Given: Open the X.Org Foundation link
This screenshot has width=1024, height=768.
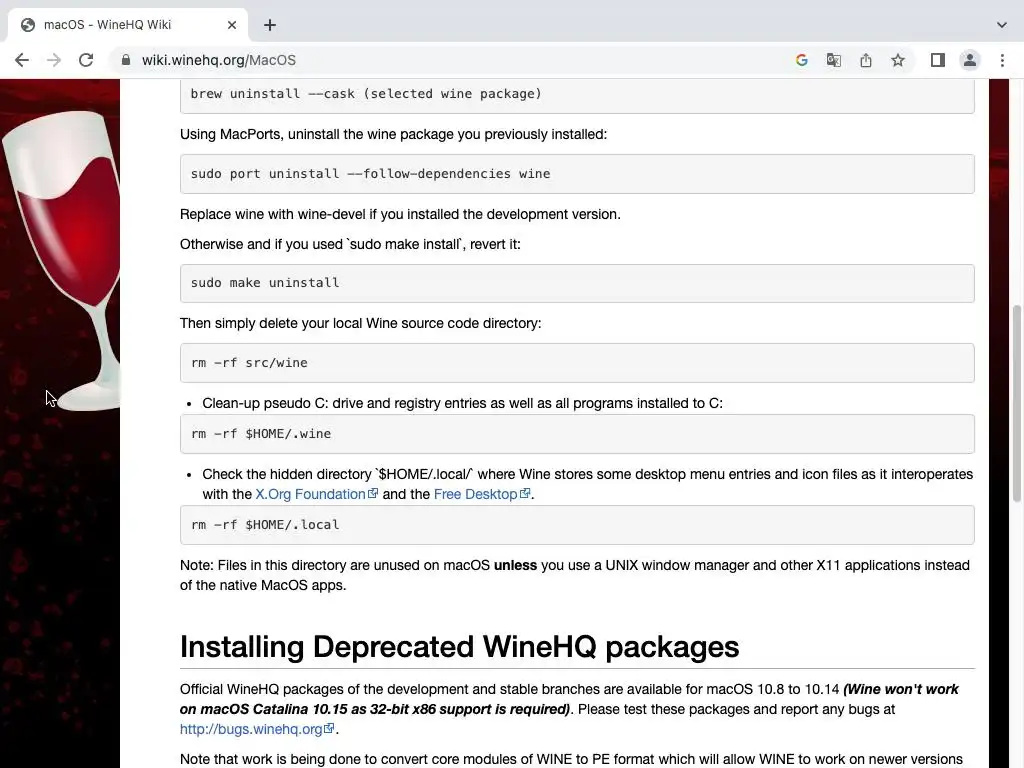Looking at the screenshot, I should point(310,494).
